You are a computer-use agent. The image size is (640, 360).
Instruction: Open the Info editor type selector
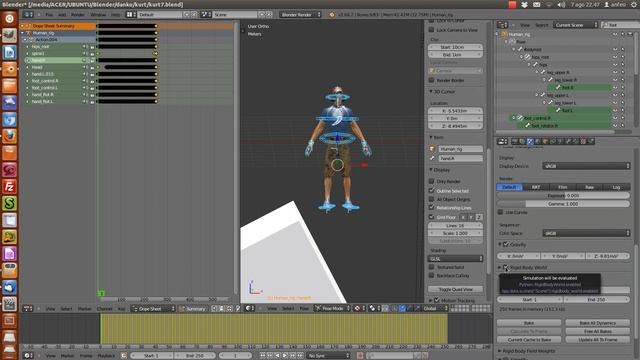coord(28,14)
